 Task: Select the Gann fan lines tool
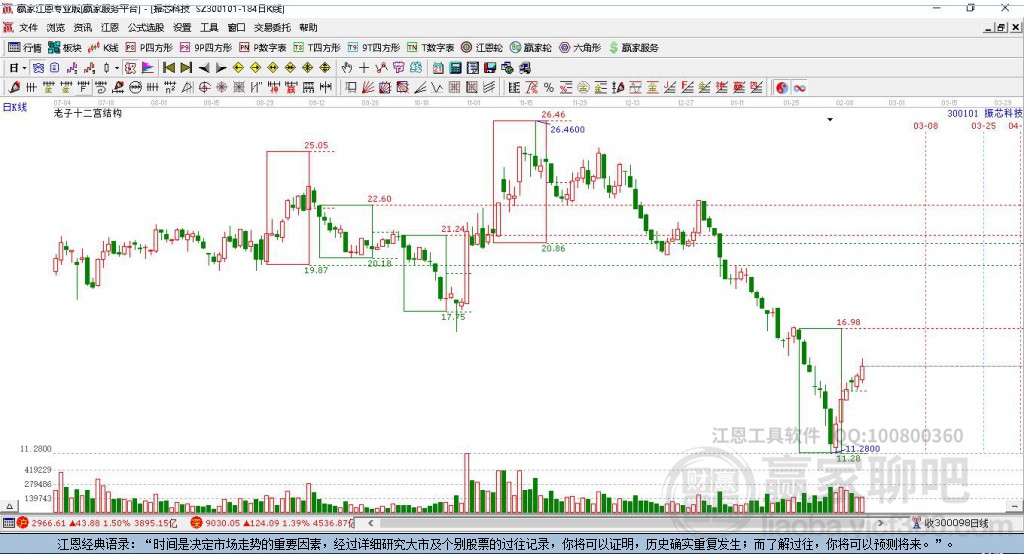pos(368,87)
